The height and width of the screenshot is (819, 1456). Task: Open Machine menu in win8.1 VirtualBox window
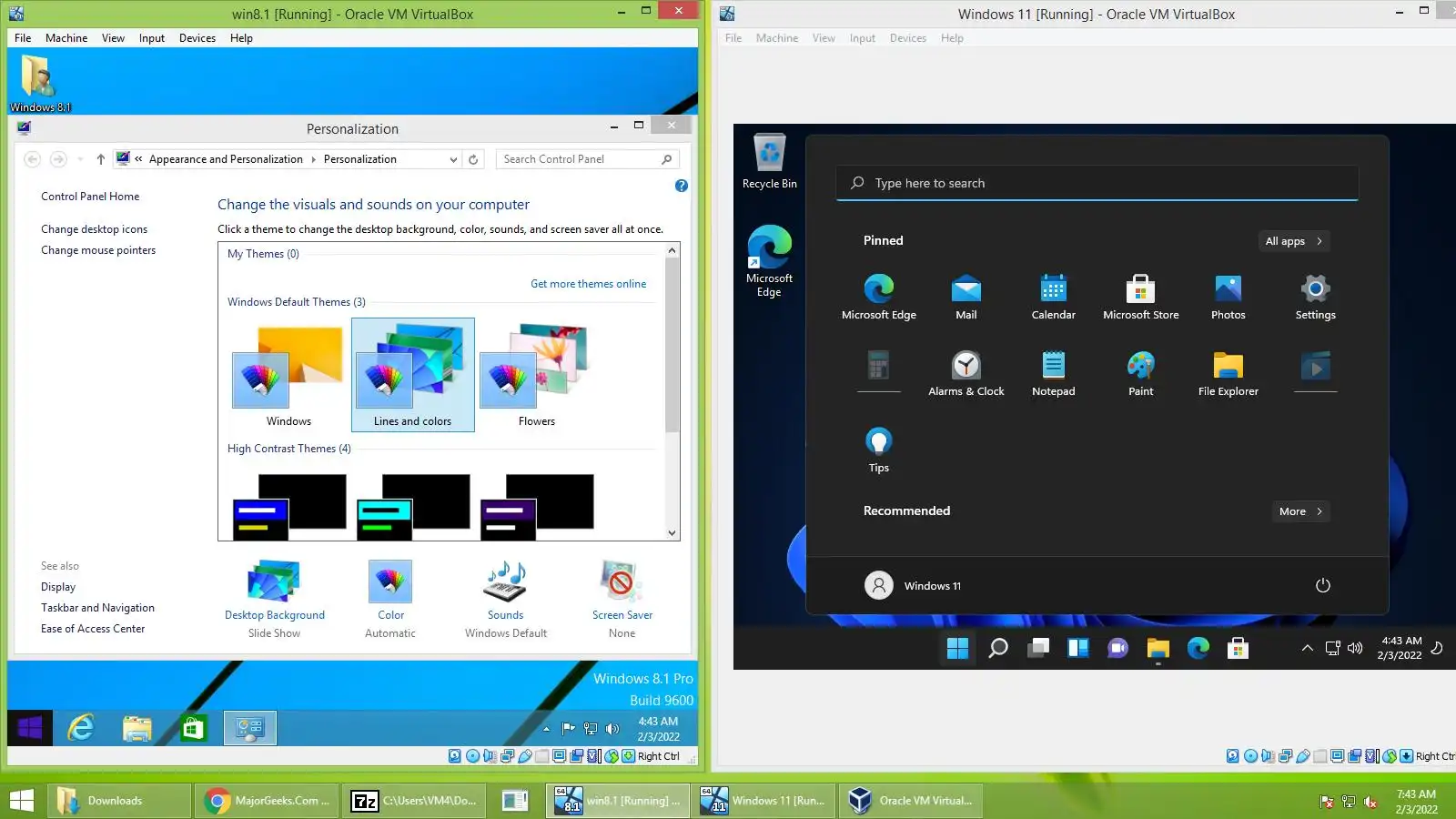(x=66, y=38)
